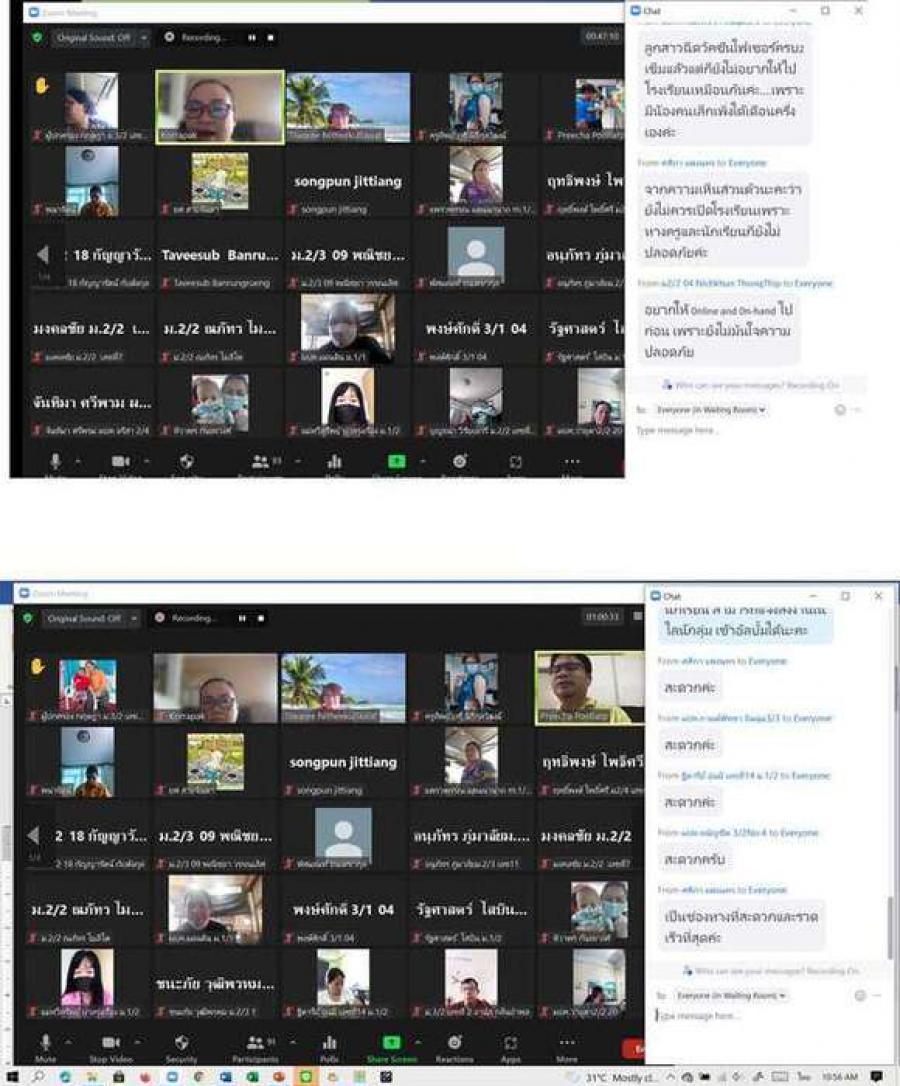Stop the recording in the upper meeting window

pos(270,37)
